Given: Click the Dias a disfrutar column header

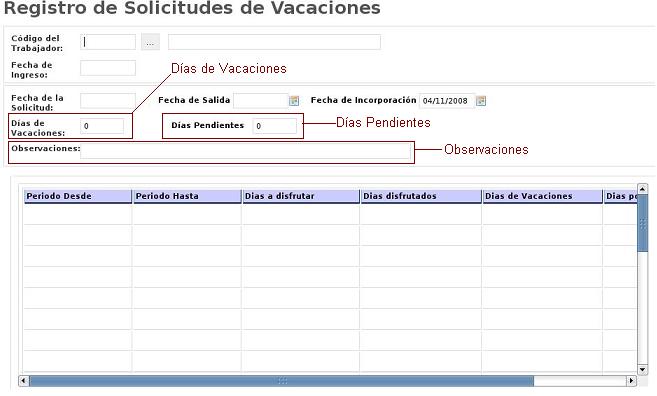Looking at the screenshot, I should 300,196.
